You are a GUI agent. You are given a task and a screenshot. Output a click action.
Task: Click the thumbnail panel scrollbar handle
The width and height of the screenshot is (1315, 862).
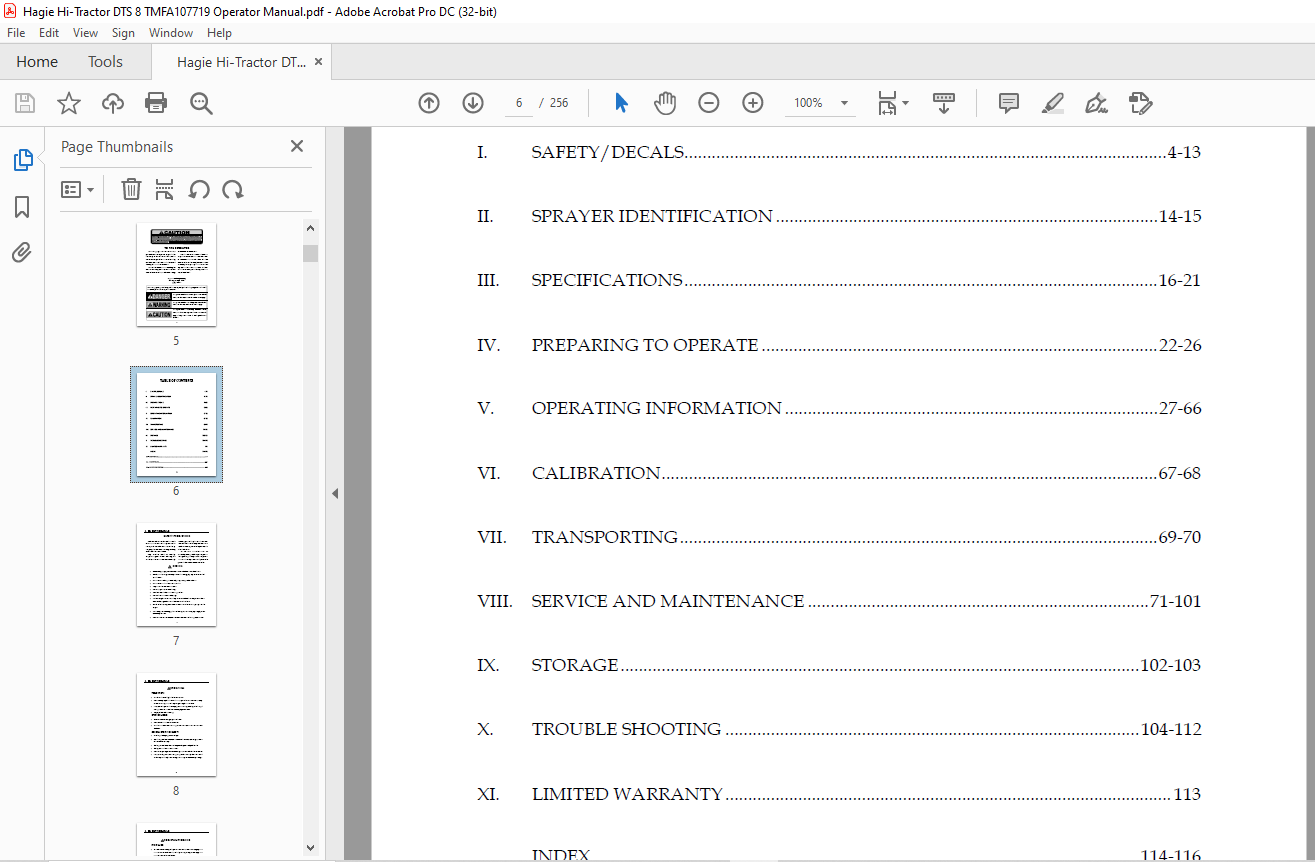tap(310, 253)
